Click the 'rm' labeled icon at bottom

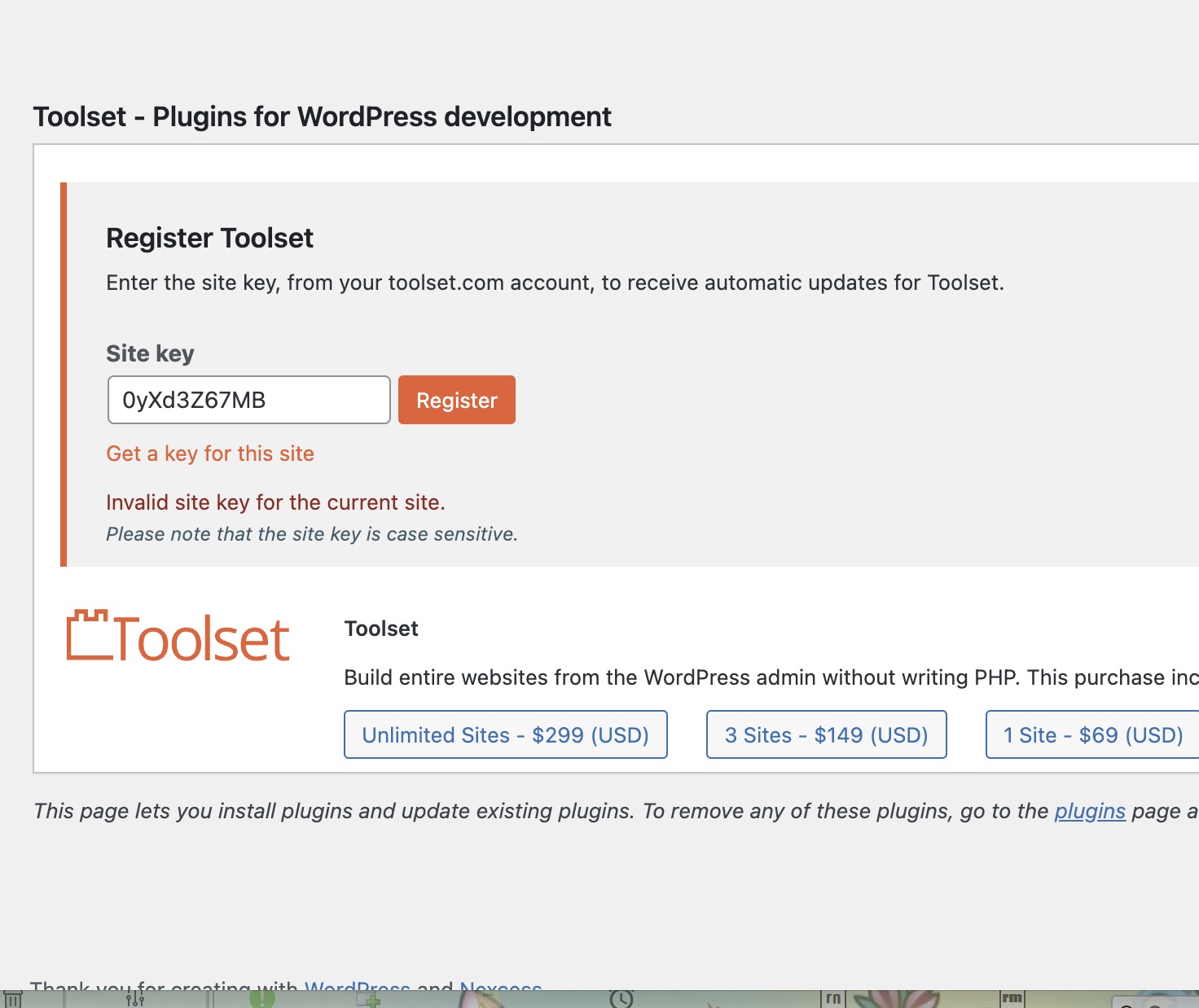pos(1012,999)
